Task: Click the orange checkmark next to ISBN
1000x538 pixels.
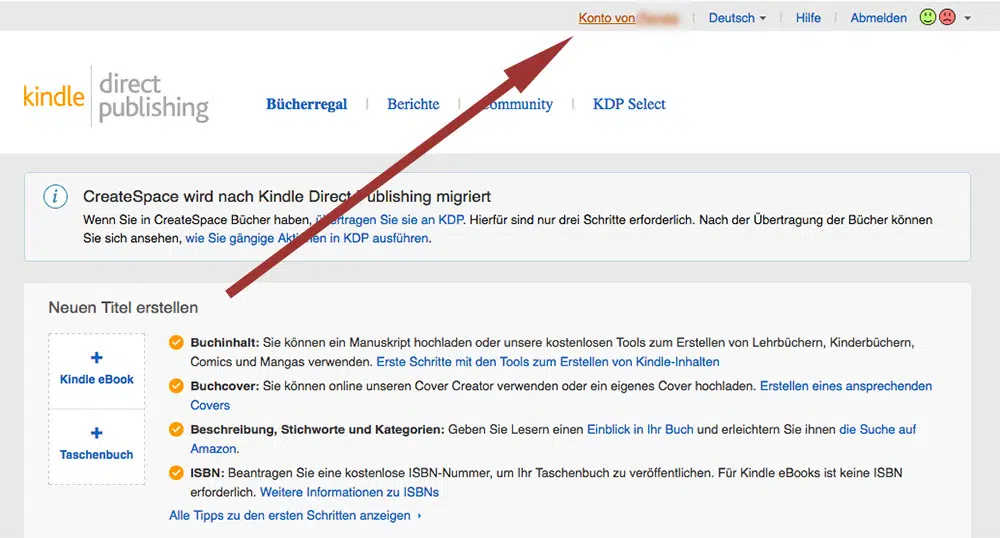Action: (x=176, y=472)
